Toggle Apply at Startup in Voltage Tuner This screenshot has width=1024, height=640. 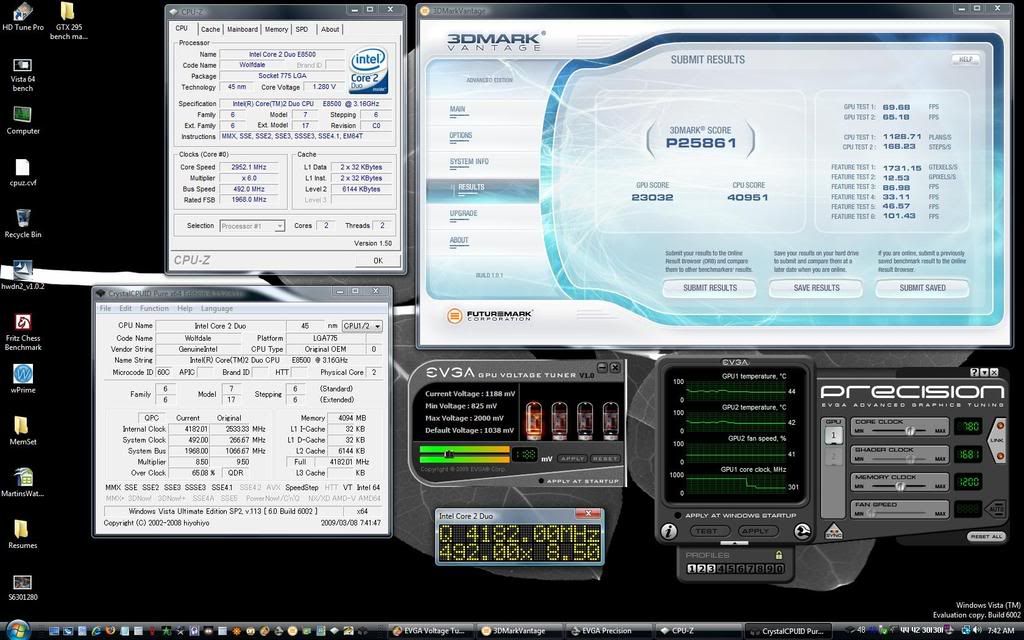pos(541,481)
